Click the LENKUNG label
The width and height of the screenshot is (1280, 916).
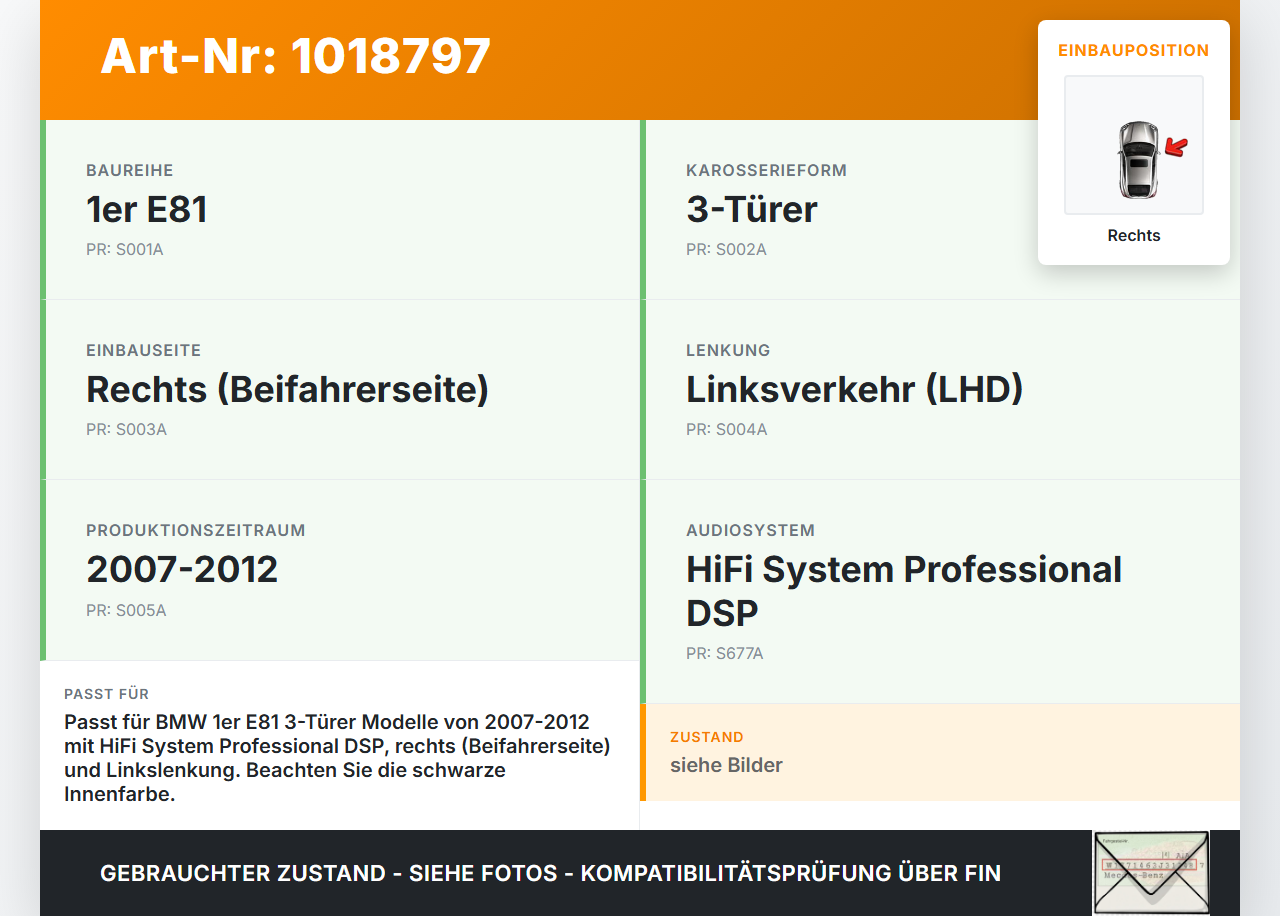728,350
